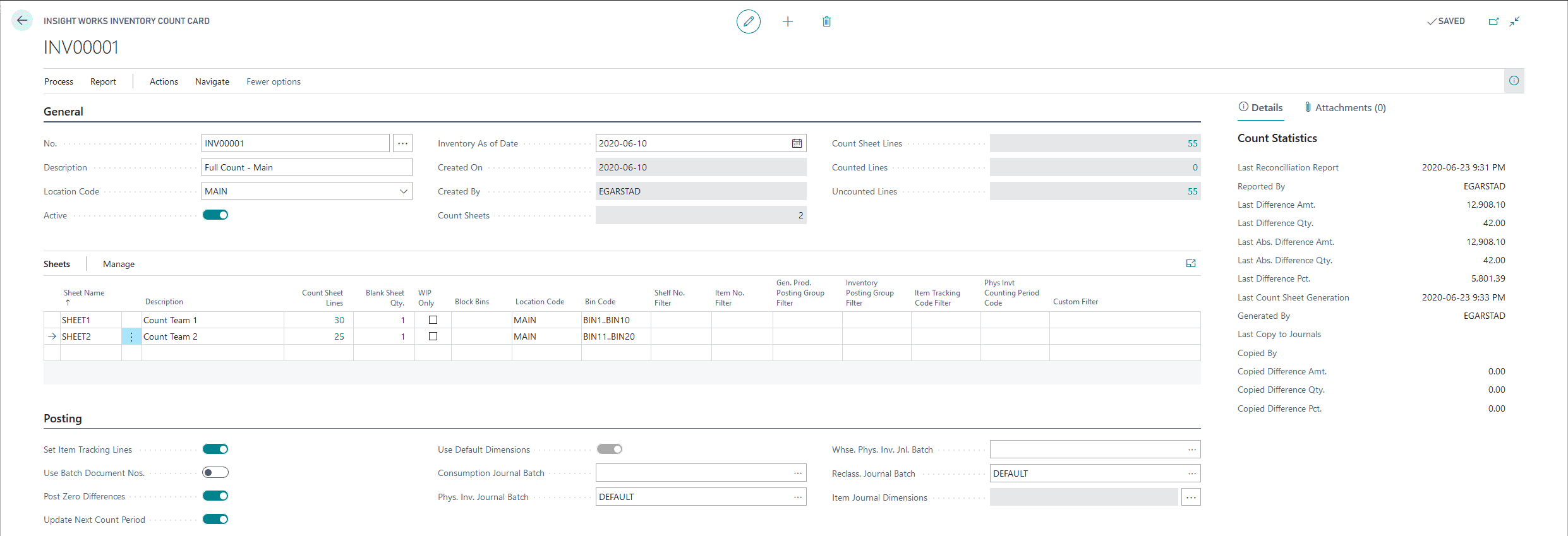This screenshot has height=536, width=1568.
Task: Open Item Journal Dimensions ellipsis button
Action: pos(1191,497)
